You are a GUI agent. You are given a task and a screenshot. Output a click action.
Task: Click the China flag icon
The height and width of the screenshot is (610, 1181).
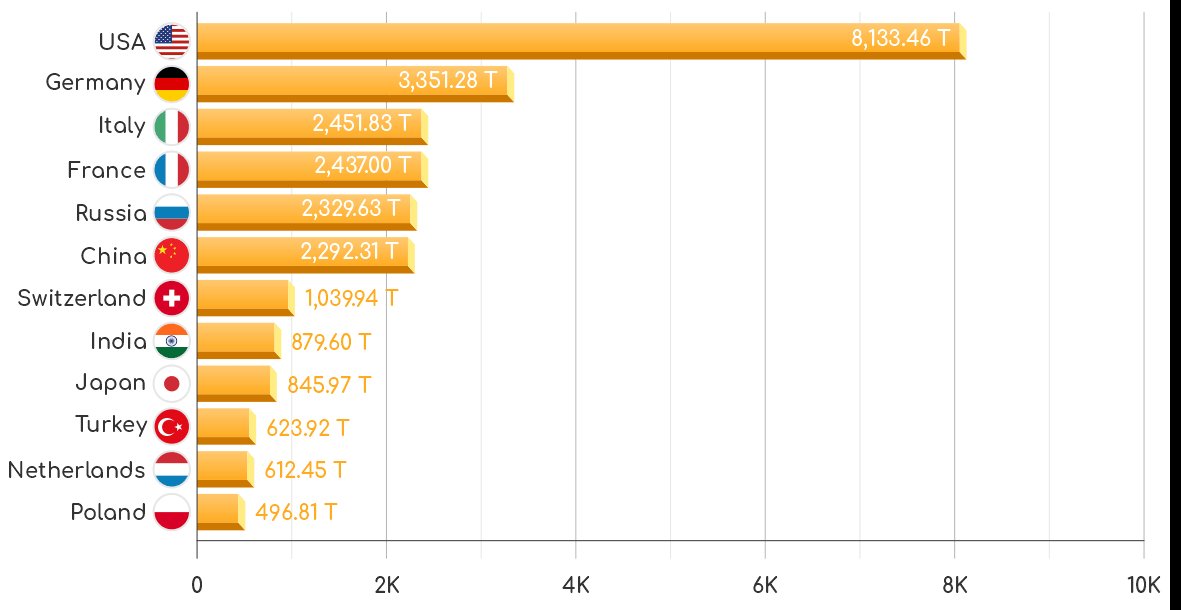click(x=172, y=256)
